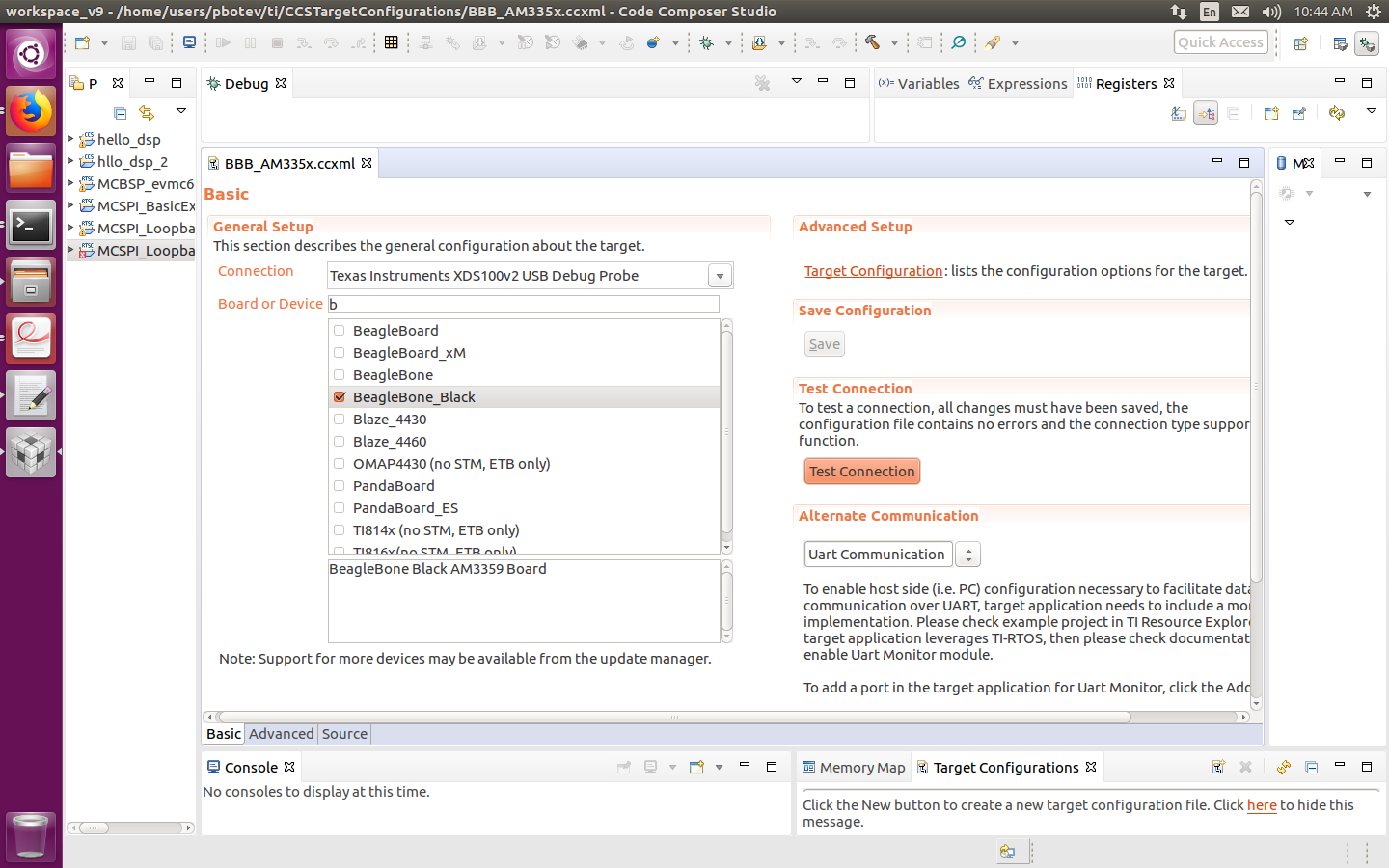This screenshot has width=1389, height=868.
Task: Open the Target Configuration link
Action: [873, 271]
